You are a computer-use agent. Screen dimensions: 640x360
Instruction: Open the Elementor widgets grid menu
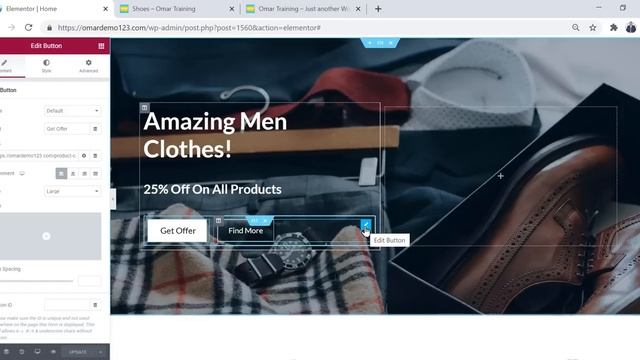coord(101,46)
